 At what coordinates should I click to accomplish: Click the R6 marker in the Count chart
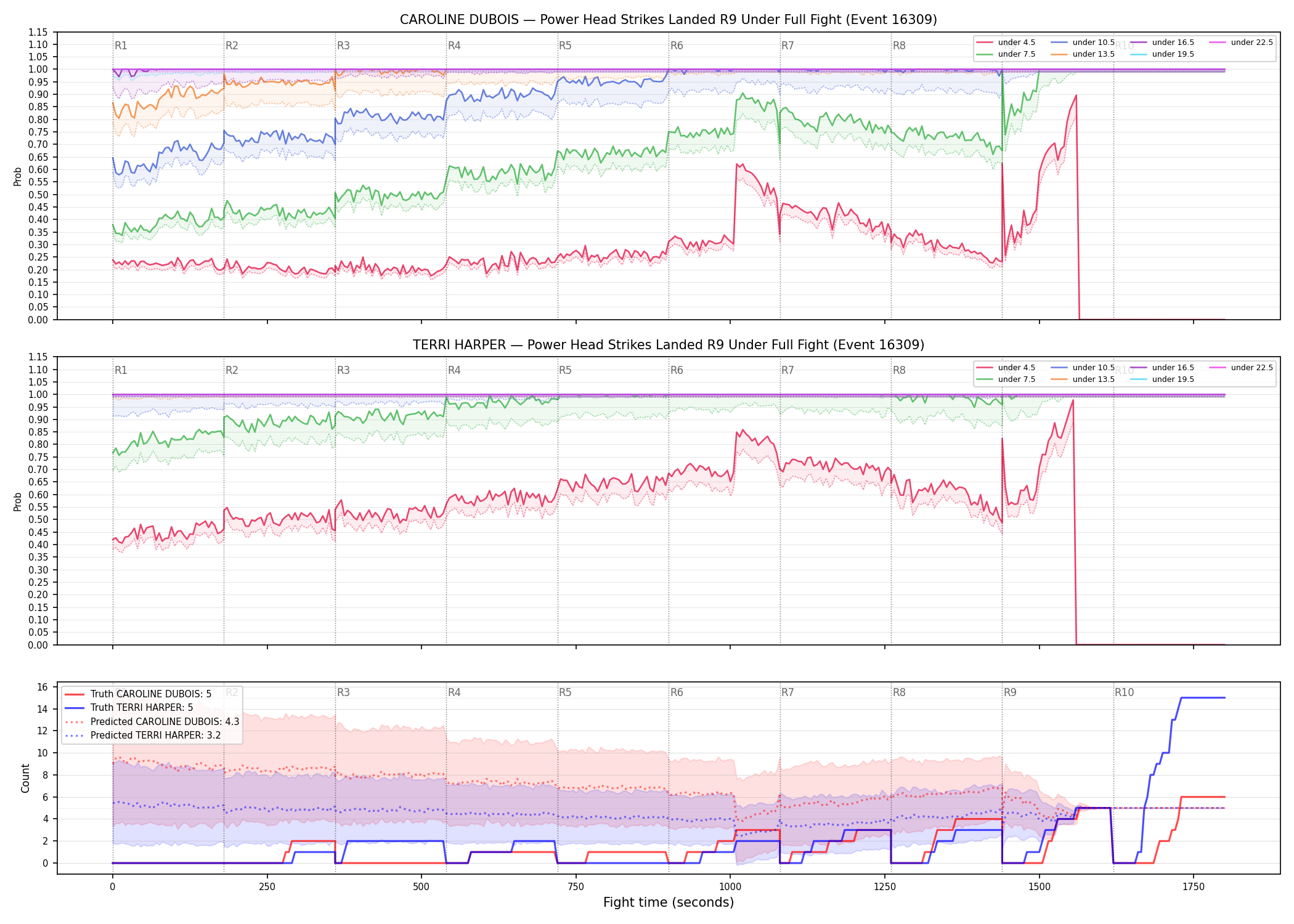pyautogui.click(x=677, y=692)
